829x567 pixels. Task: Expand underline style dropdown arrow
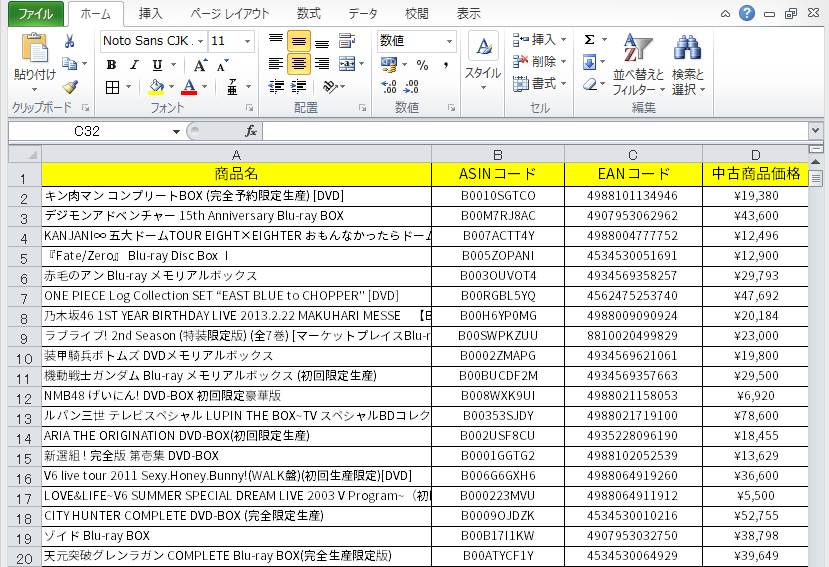pos(173,65)
